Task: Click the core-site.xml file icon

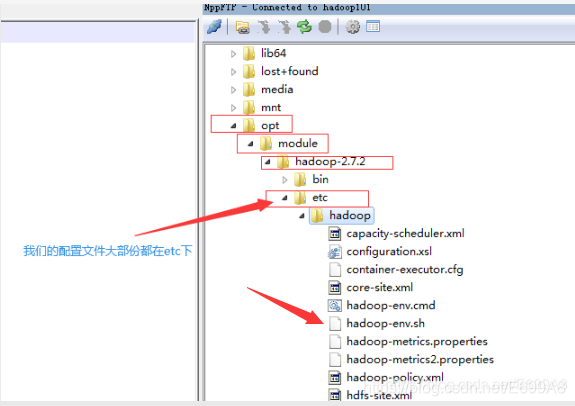Action: [334, 287]
